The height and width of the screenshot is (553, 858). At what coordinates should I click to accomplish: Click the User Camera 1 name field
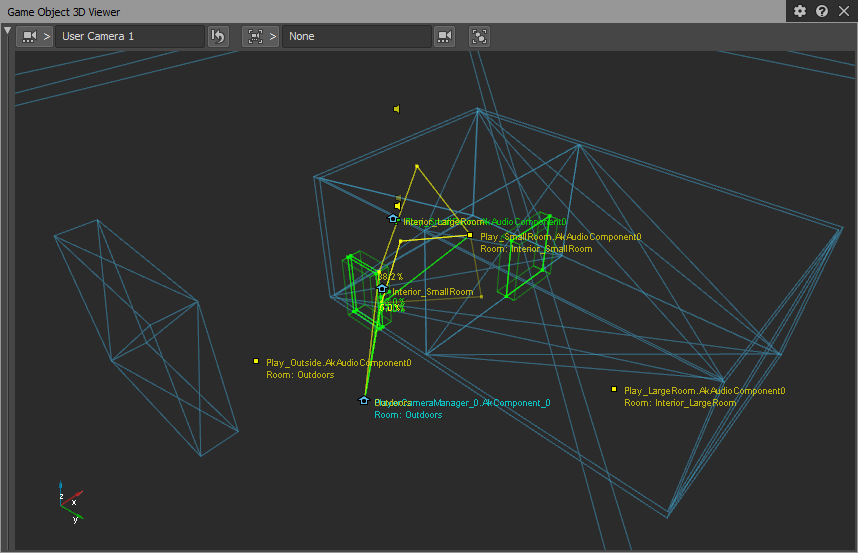(x=129, y=36)
